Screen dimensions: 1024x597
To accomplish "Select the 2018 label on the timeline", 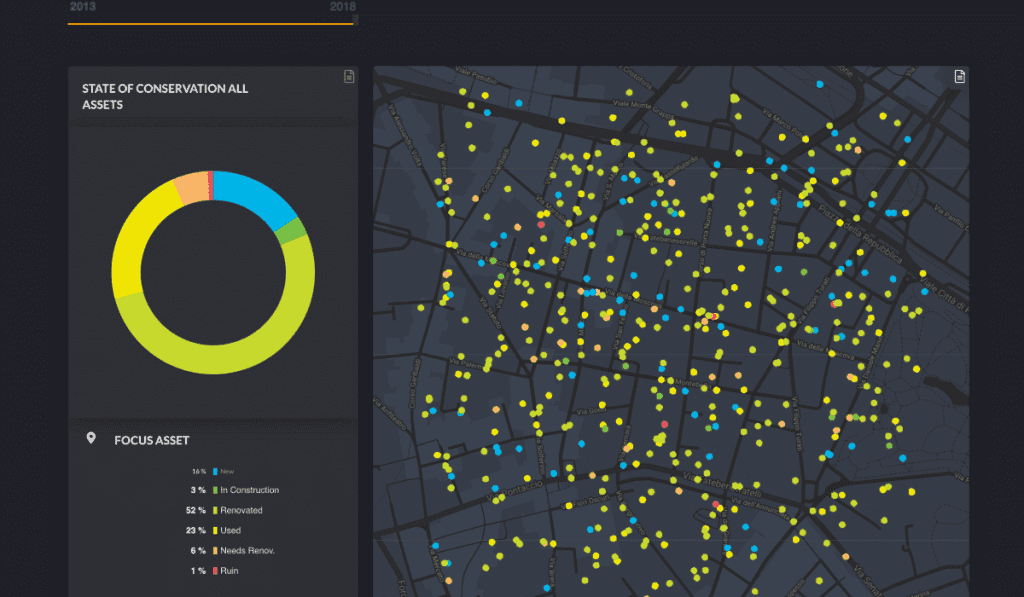I will pyautogui.click(x=344, y=7).
